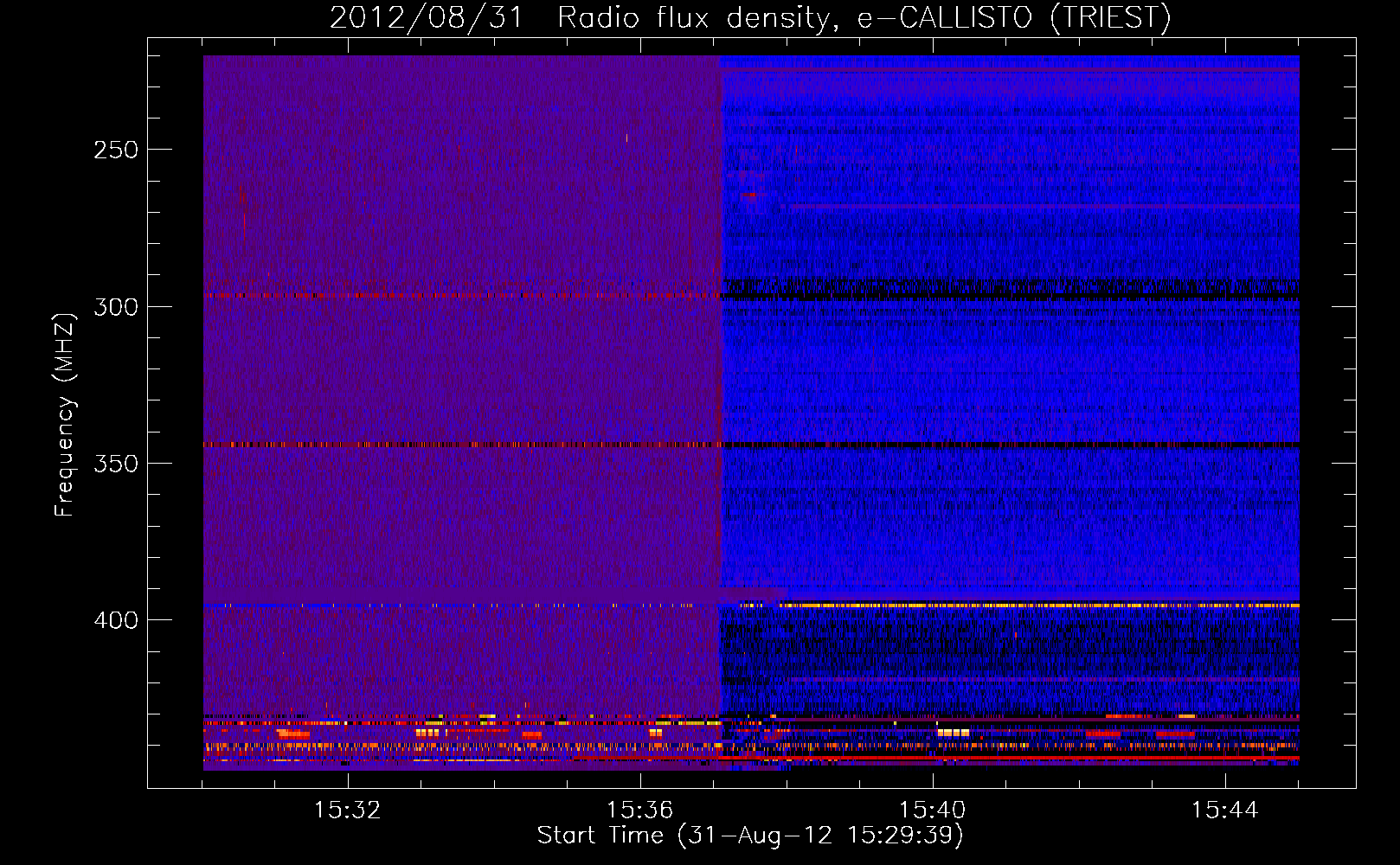This screenshot has width=1400, height=865.
Task: Click the 250 frequency tick label
Action: [116, 150]
